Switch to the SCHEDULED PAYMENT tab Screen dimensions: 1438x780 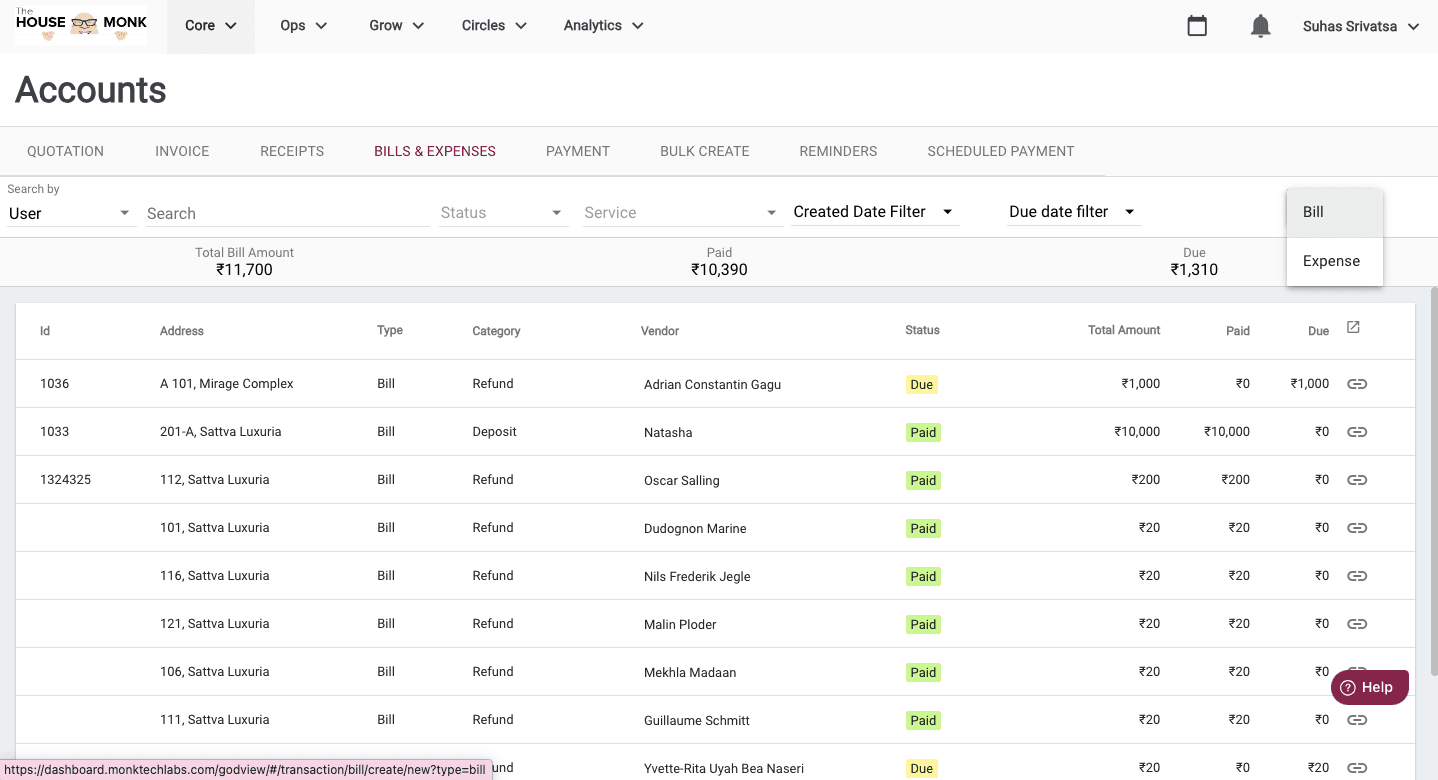(1000, 151)
